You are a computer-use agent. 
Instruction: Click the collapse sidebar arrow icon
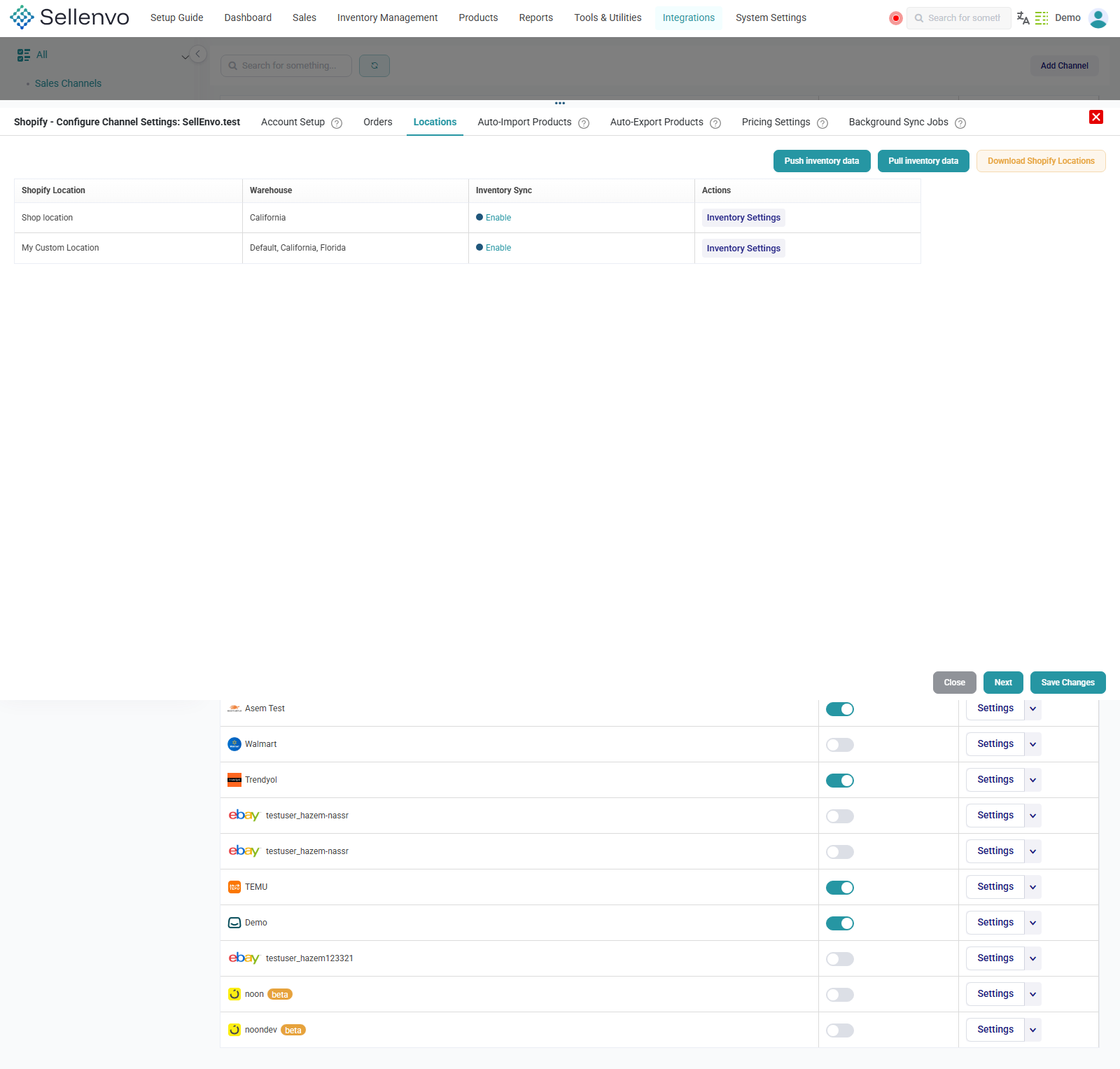click(198, 54)
